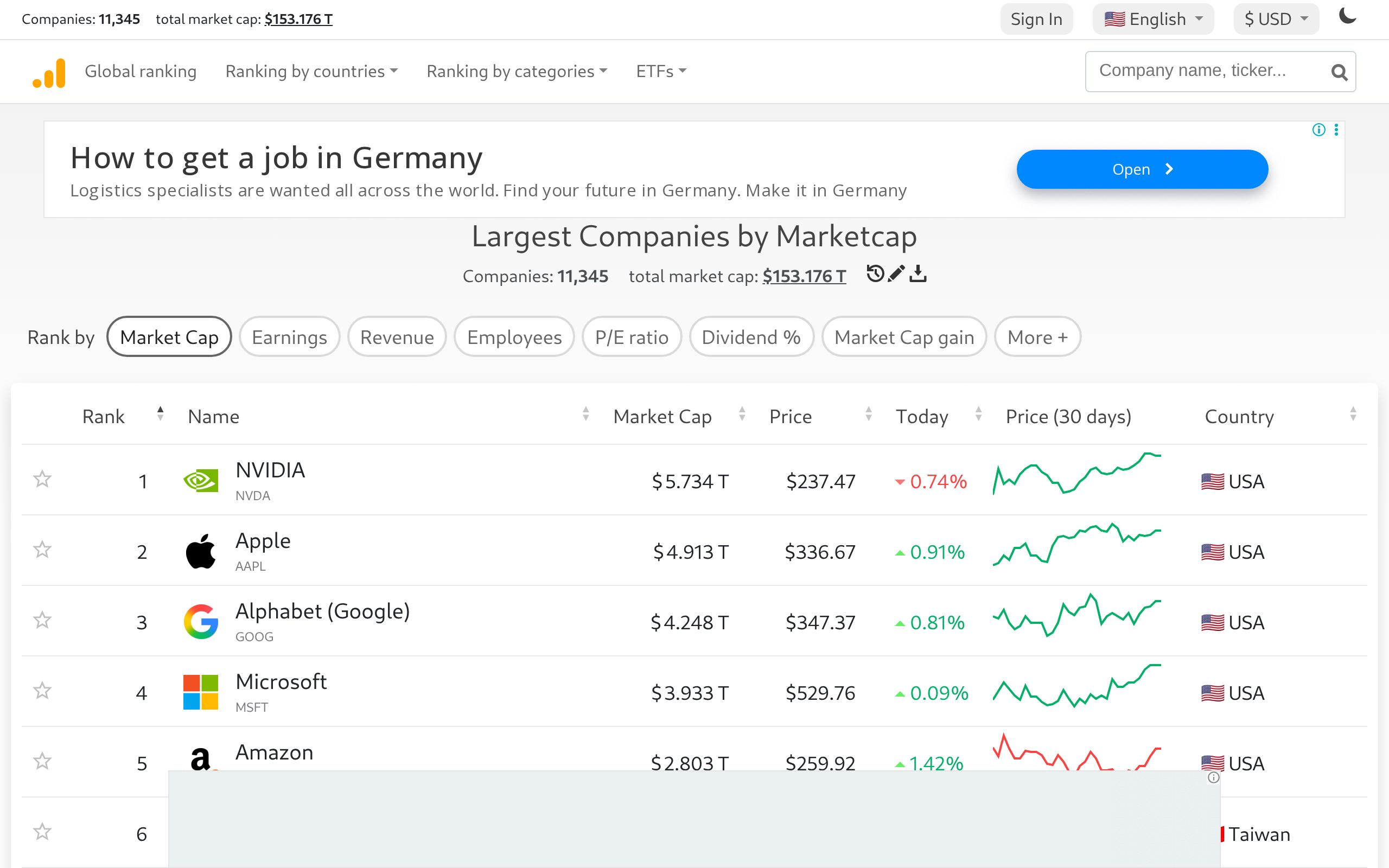Viewport: 1389px width, 868px height.
Task: Click the ad info icon in the Germany banner
Action: pyautogui.click(x=1318, y=130)
